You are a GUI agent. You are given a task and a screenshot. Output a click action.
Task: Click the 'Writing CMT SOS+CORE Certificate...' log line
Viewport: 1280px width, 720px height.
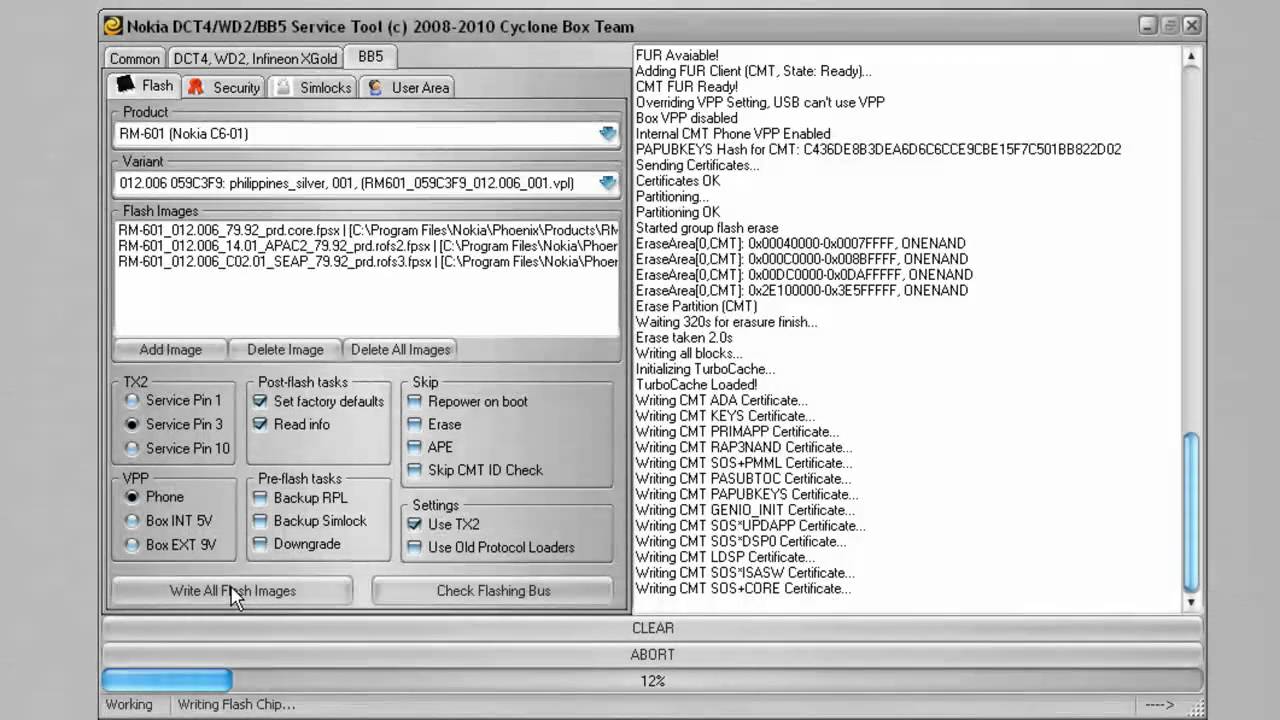(x=743, y=588)
